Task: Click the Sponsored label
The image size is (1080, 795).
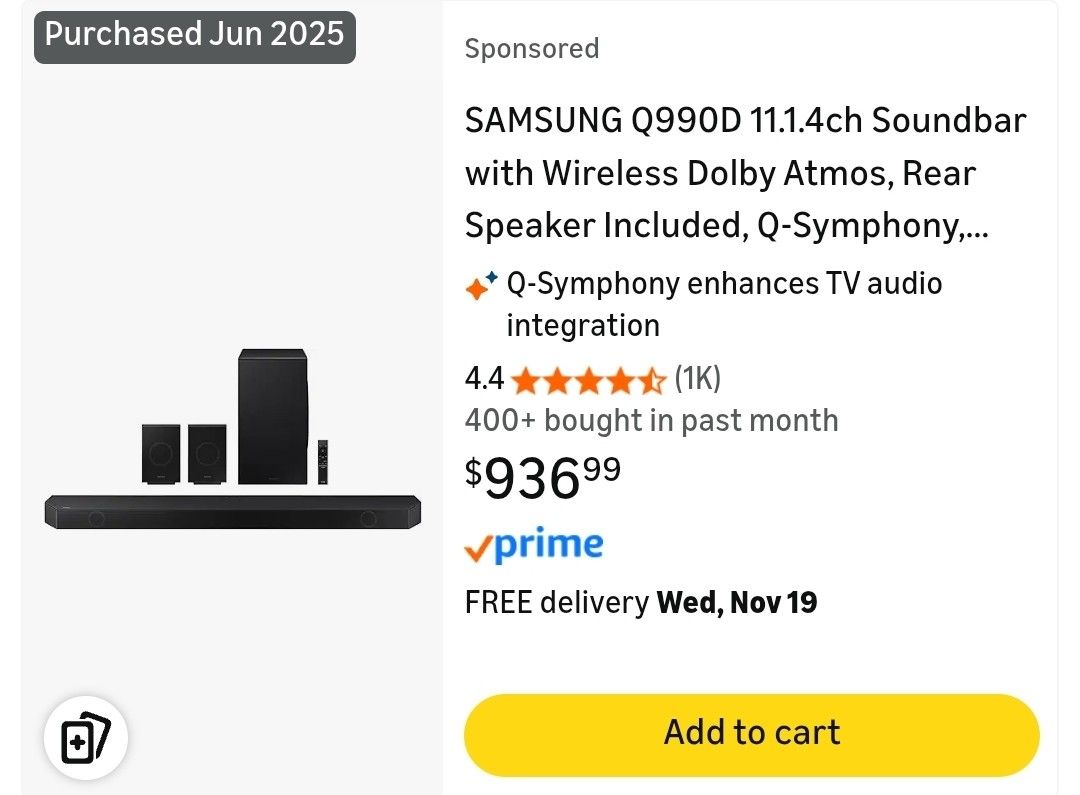Action: point(531,48)
